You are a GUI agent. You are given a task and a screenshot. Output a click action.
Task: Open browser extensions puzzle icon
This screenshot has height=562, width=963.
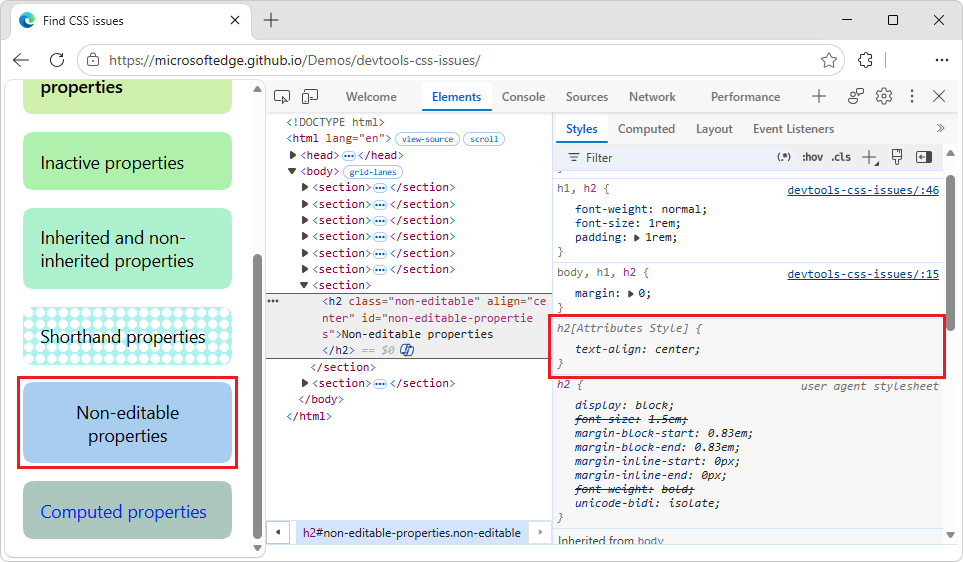coord(865,60)
